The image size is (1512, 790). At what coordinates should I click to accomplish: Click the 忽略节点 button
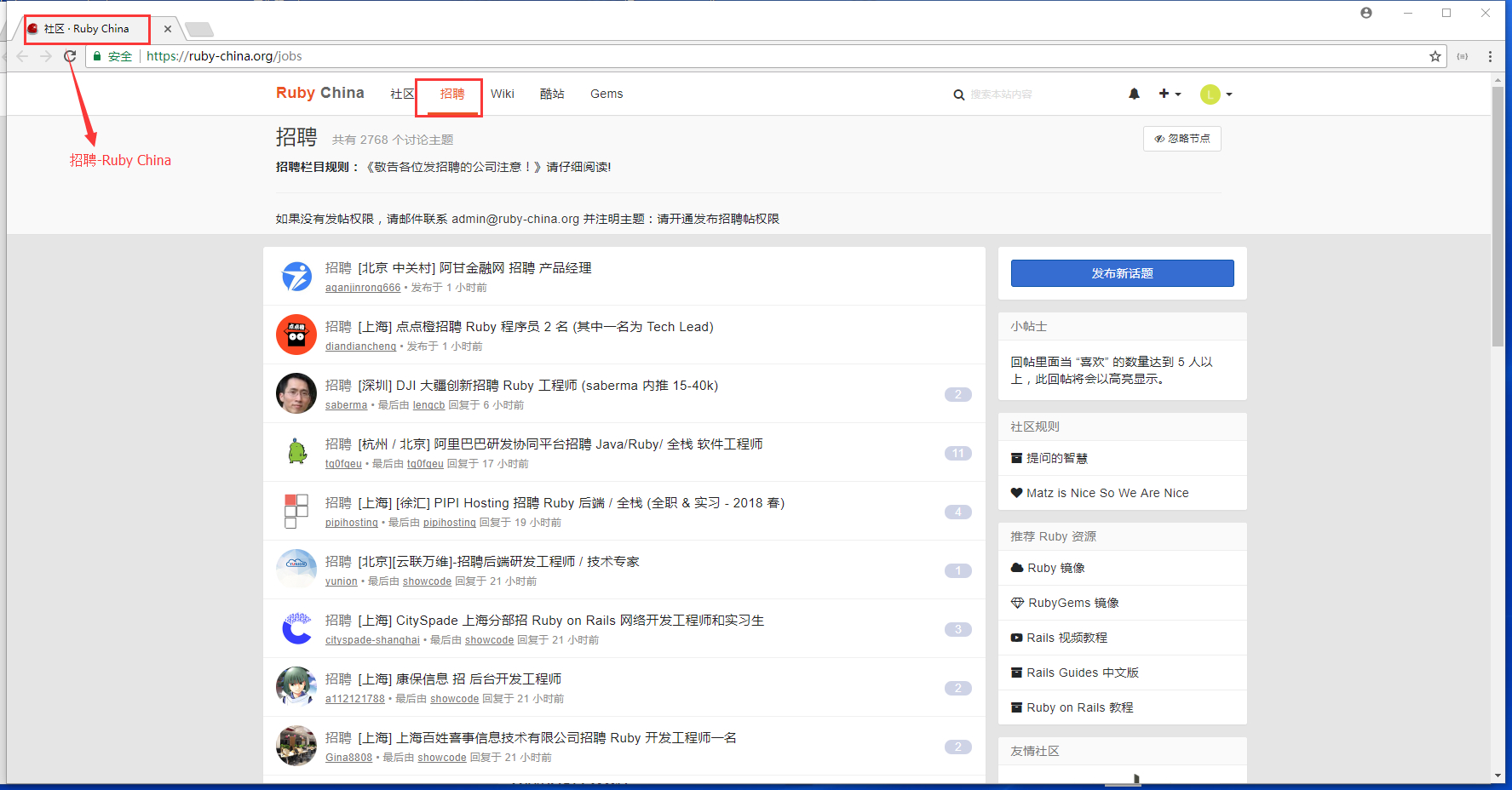(x=1181, y=139)
